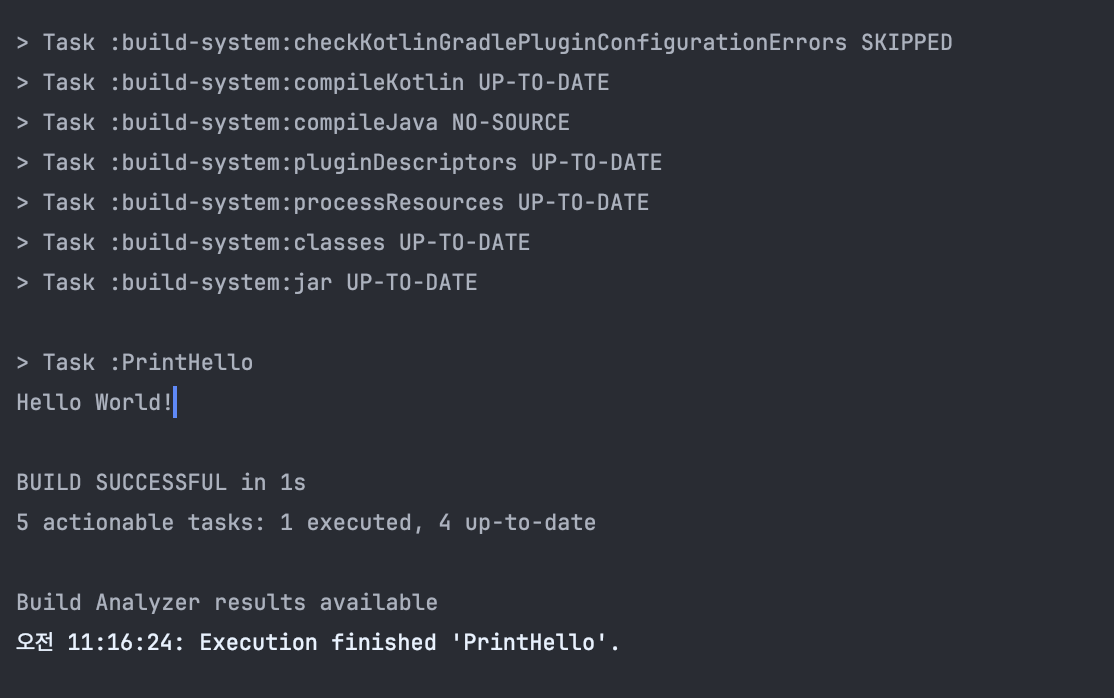Viewport: 1114px width, 698px height.
Task: Click the compileJava NO-SOURCE task line
Action: 293,122
